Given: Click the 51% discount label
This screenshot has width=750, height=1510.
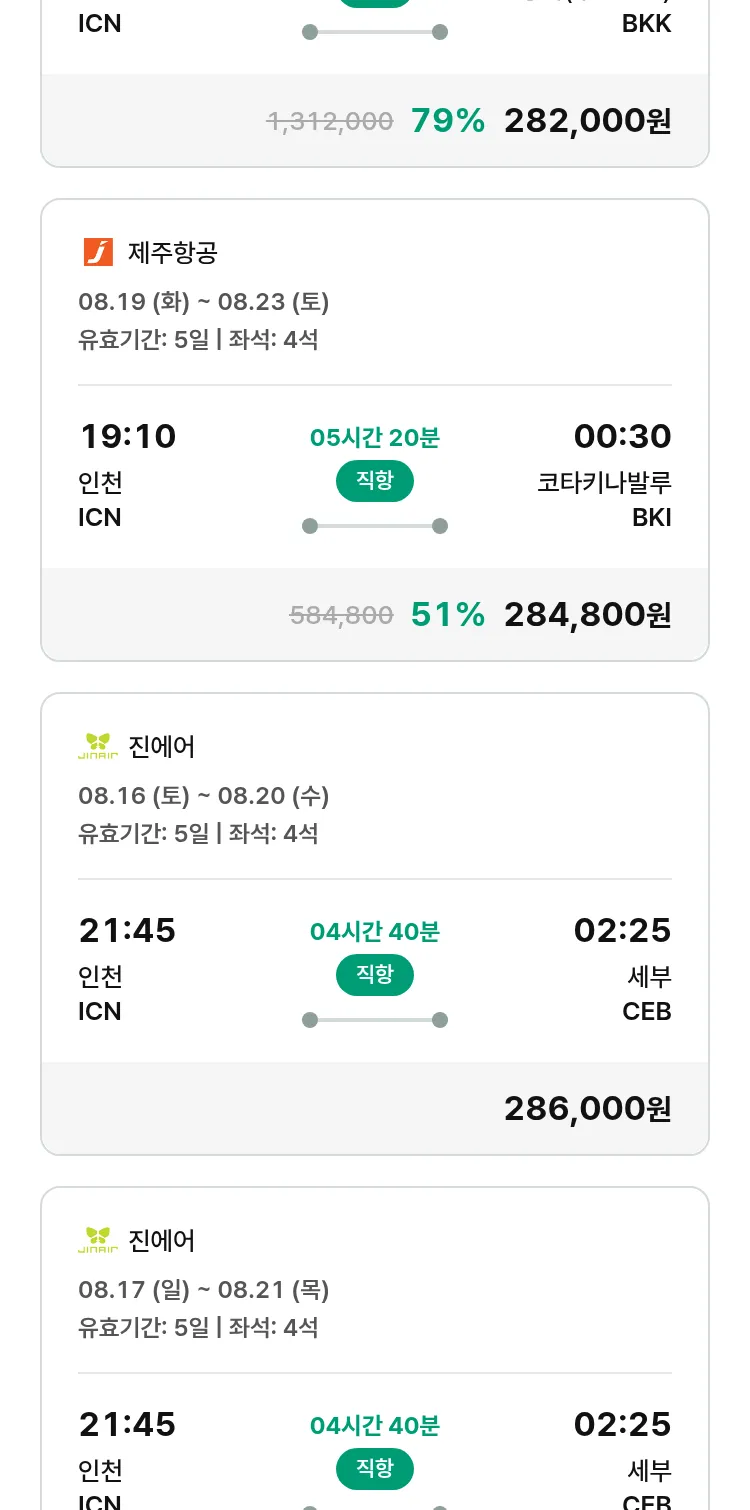Looking at the screenshot, I should pos(447,614).
